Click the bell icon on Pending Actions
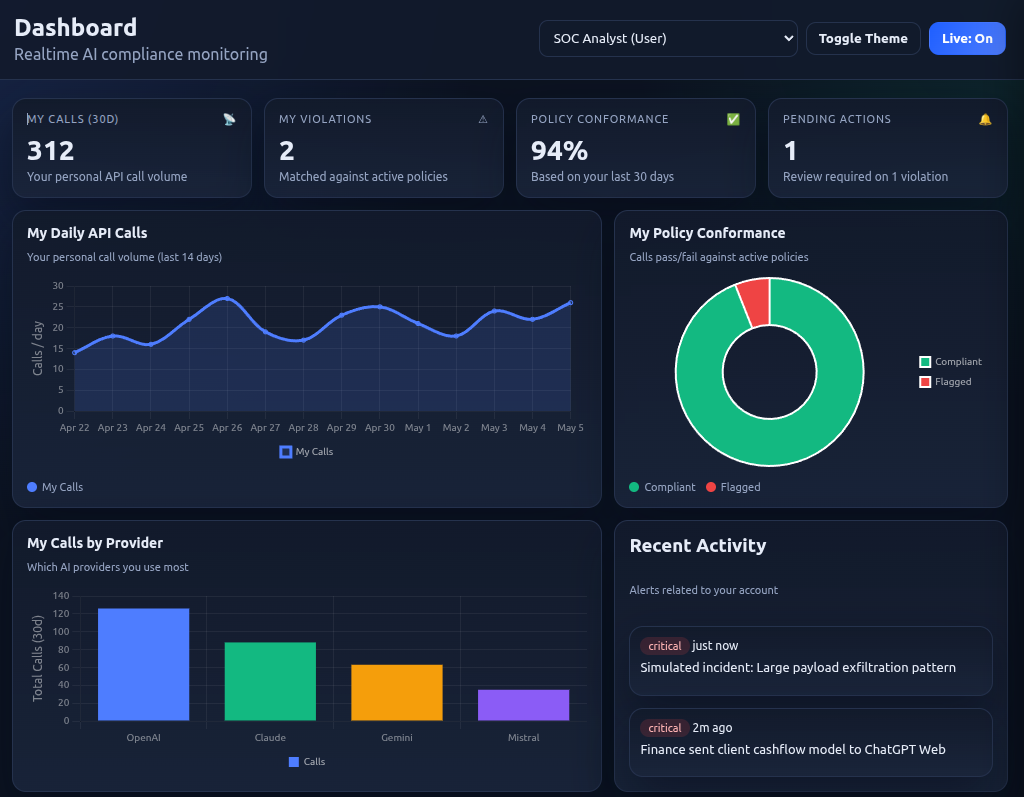Viewport: 1024px width, 797px height. point(985,120)
